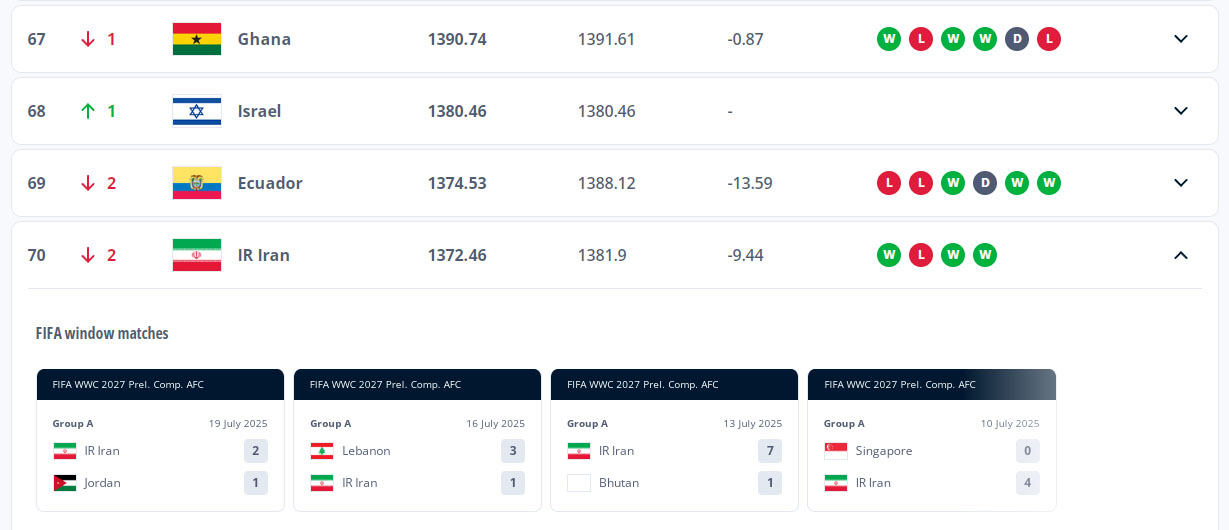1229x530 pixels.
Task: Click Bhutan flag in 13 July match
Action: coord(579,483)
